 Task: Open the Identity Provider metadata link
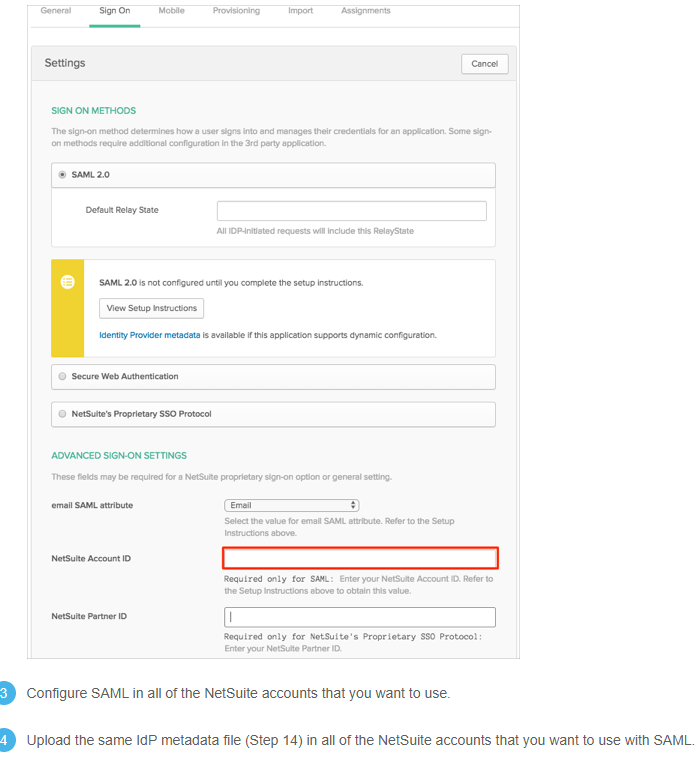point(150,335)
